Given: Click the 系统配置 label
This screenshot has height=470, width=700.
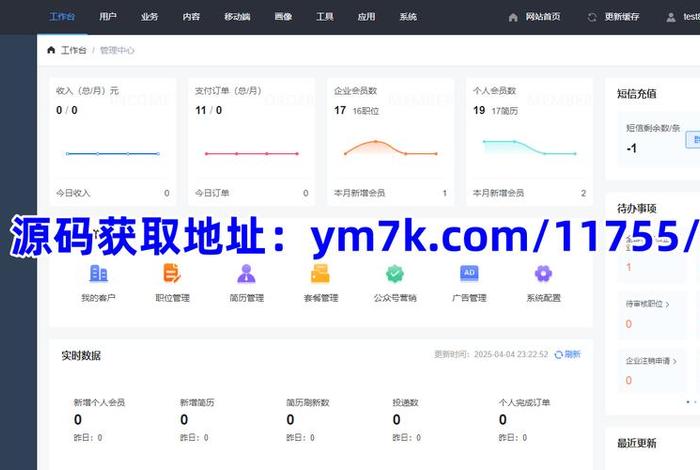Looking at the screenshot, I should point(543,298).
